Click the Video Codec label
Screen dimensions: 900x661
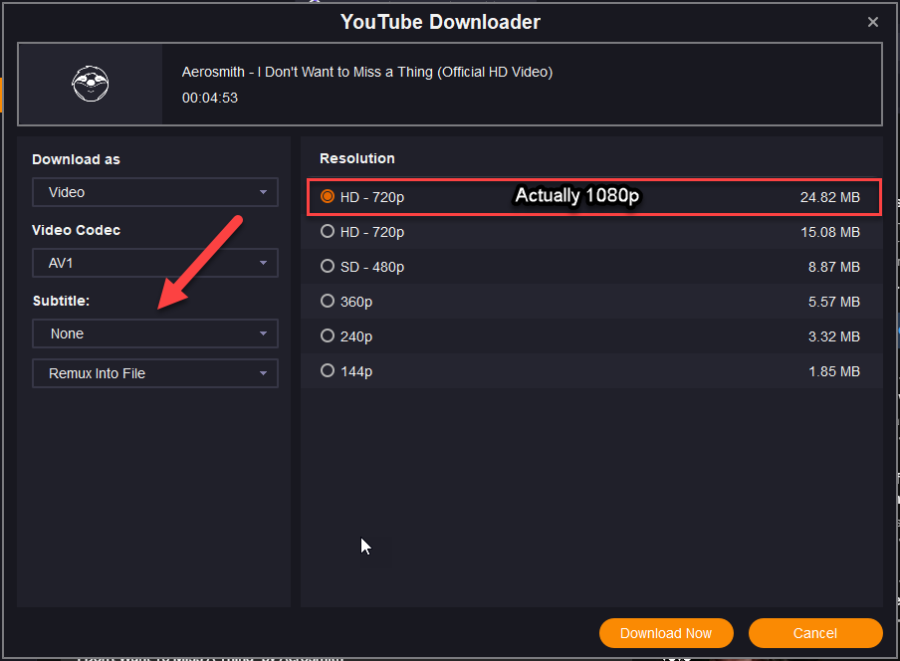pos(76,230)
